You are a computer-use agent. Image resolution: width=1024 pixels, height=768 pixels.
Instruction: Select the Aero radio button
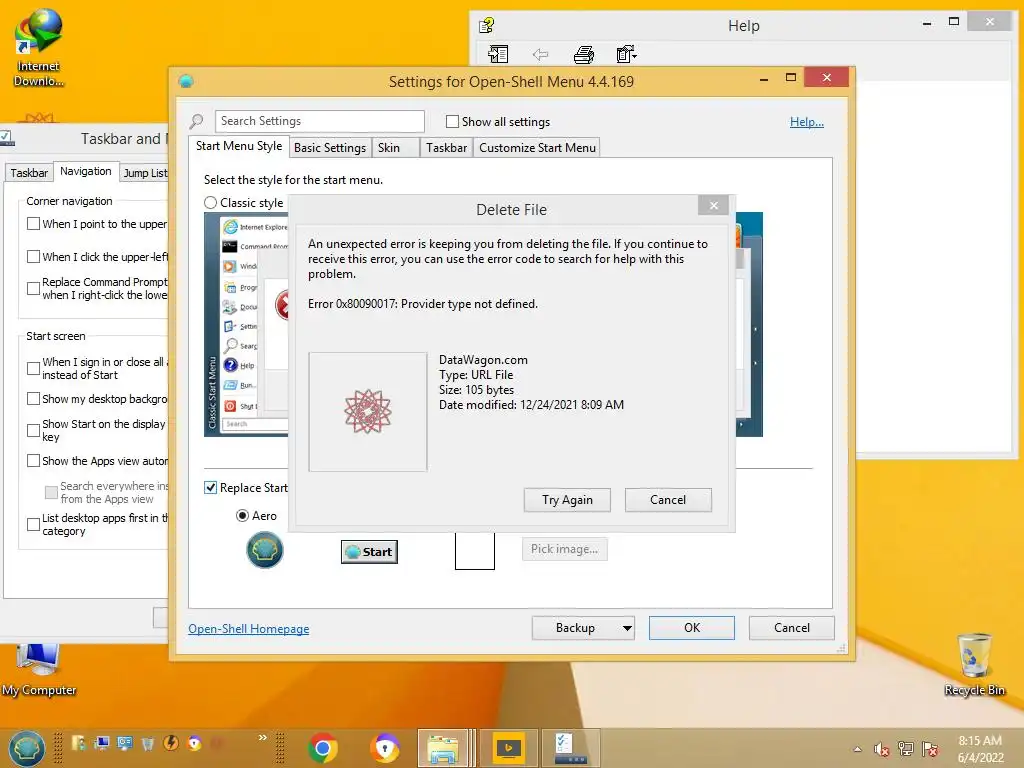pos(242,515)
